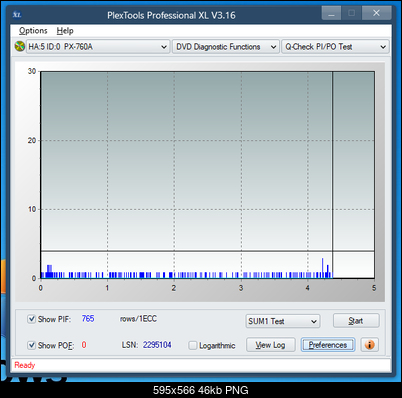Open the Options menu
Image resolution: width=402 pixels, height=398 pixels.
click(33, 31)
